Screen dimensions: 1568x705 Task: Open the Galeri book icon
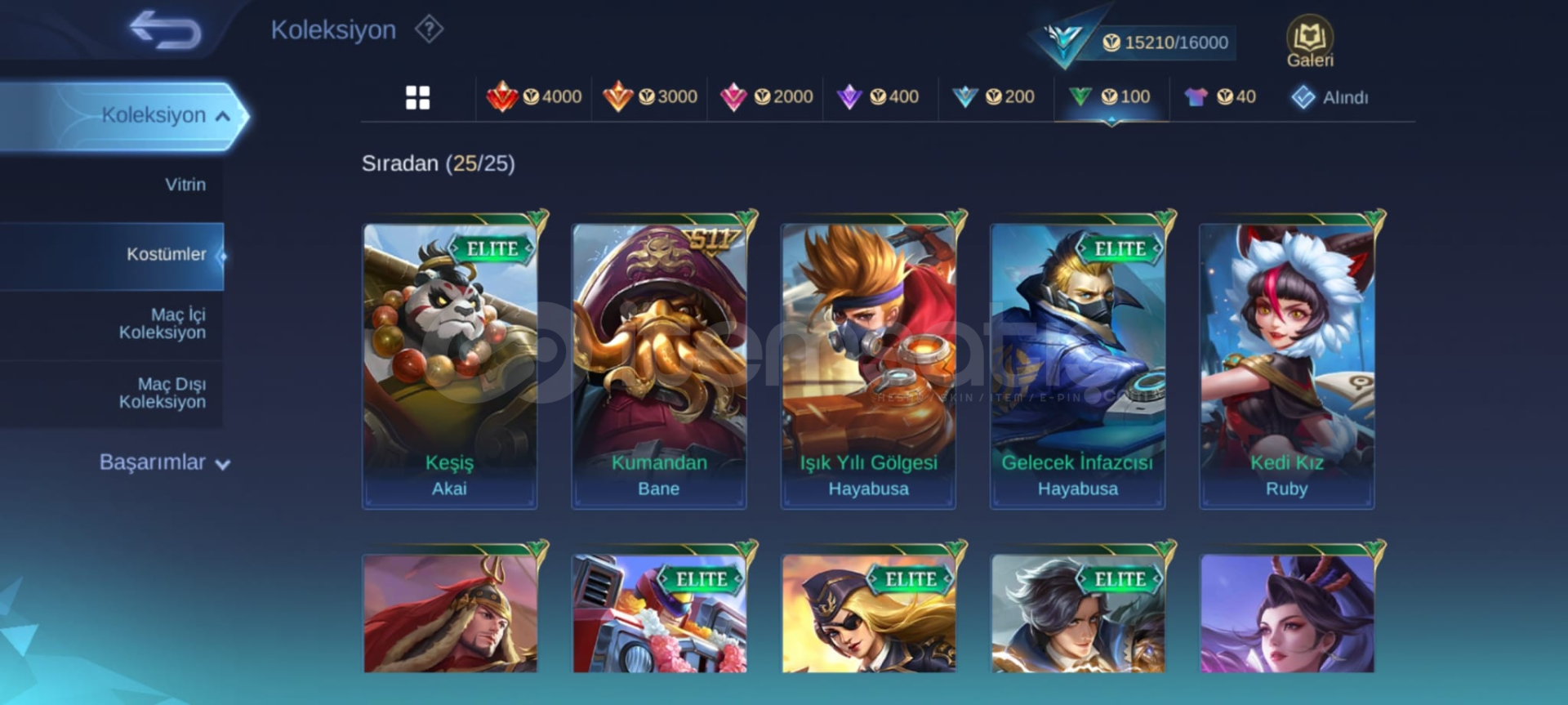[x=1310, y=41]
